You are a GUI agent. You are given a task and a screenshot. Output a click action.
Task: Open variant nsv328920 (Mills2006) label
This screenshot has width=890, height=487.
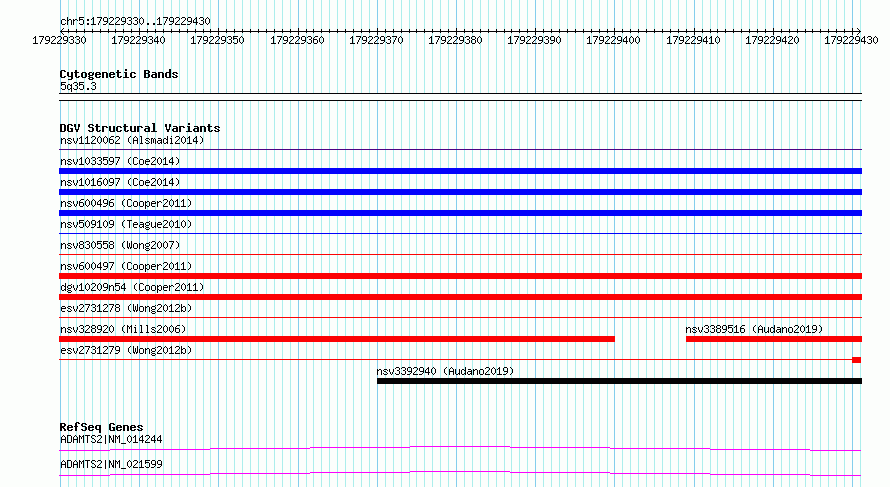tap(123, 329)
